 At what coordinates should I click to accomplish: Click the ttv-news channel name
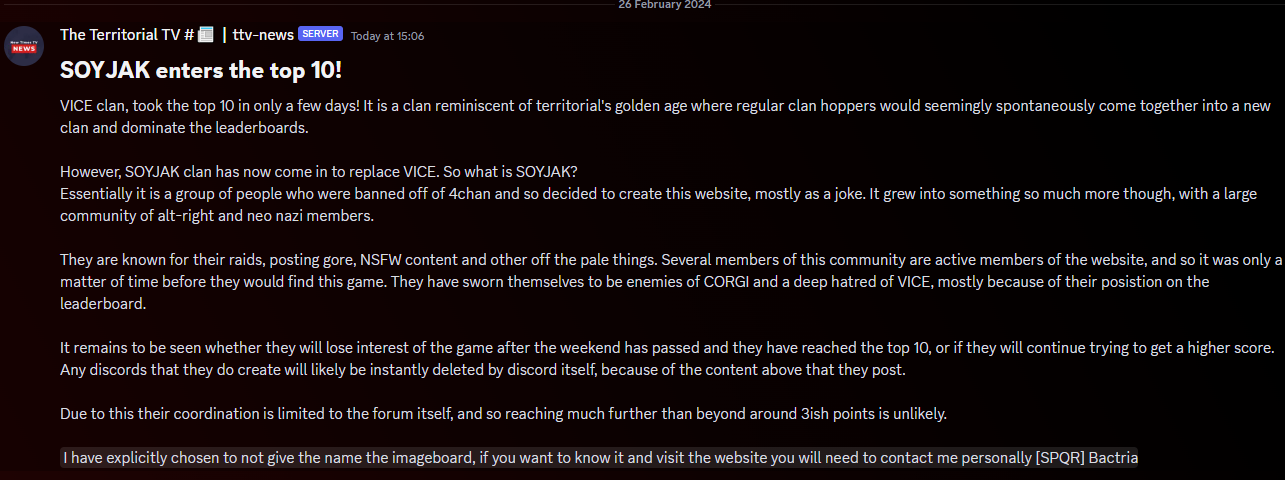pos(263,35)
